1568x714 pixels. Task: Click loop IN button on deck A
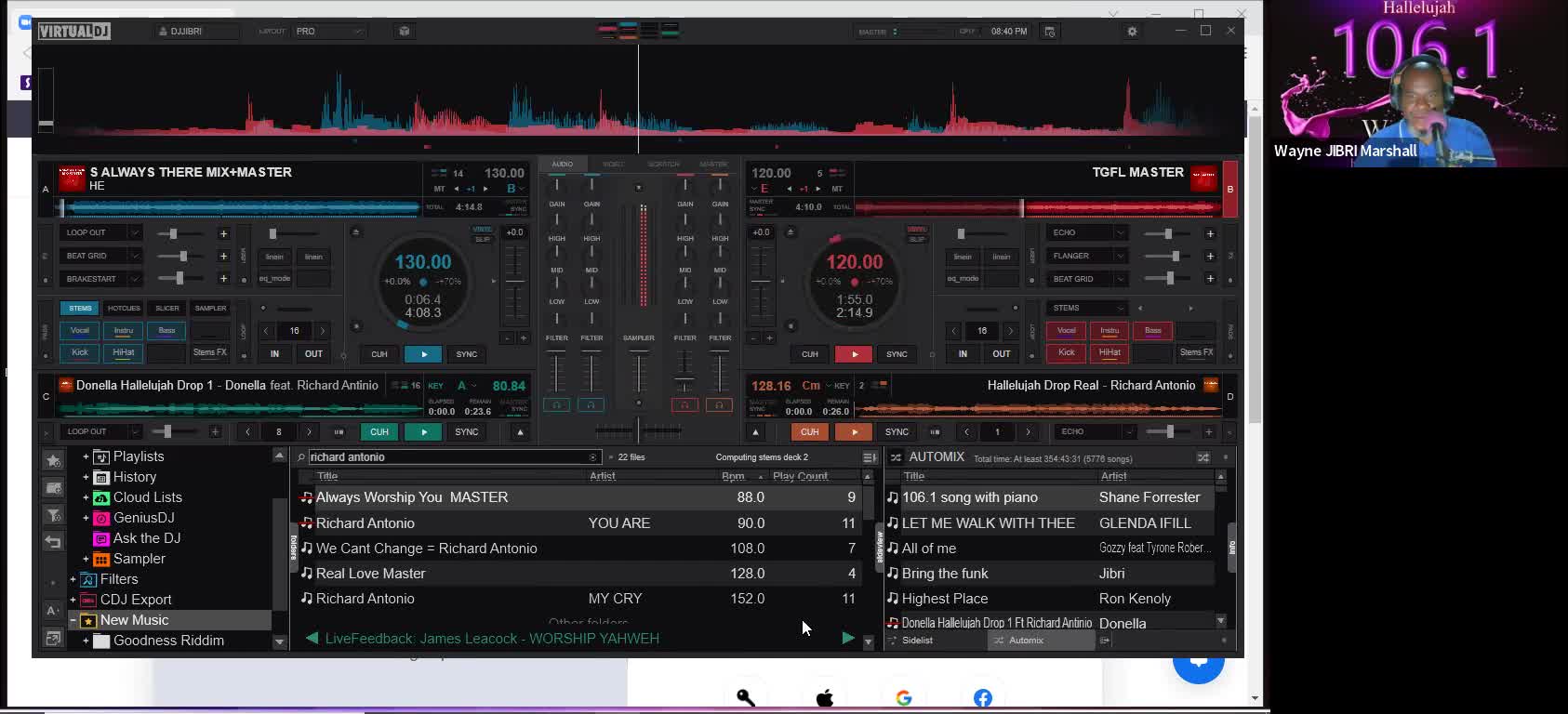(x=274, y=354)
